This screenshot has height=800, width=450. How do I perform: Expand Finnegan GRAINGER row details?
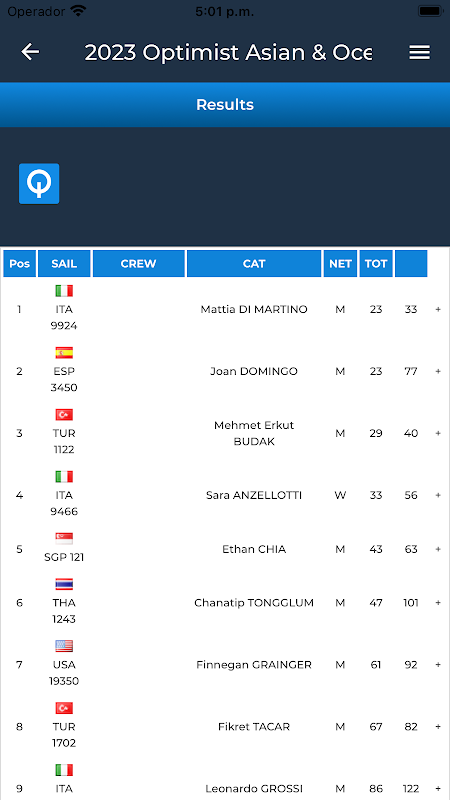(x=438, y=665)
